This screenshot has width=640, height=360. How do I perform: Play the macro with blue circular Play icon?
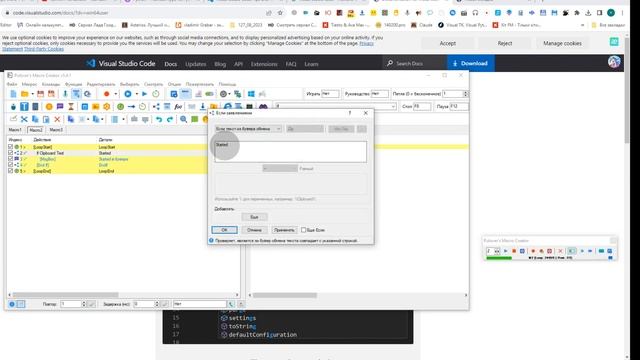pos(128,94)
